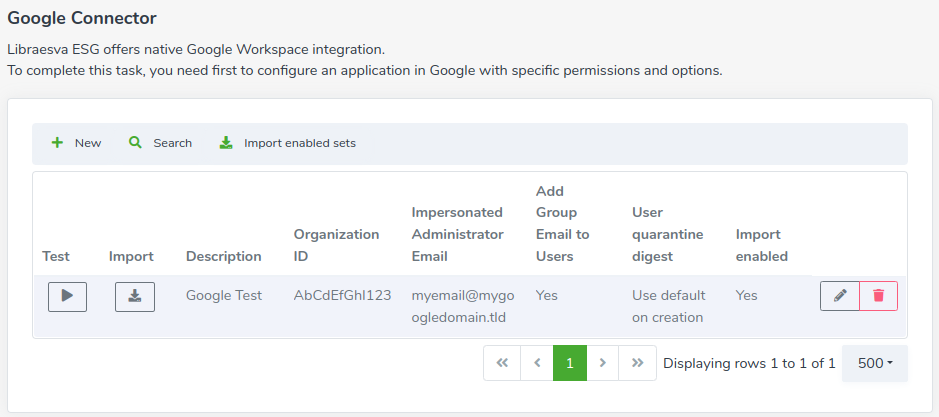Run the test for Google Test connector

67,297
